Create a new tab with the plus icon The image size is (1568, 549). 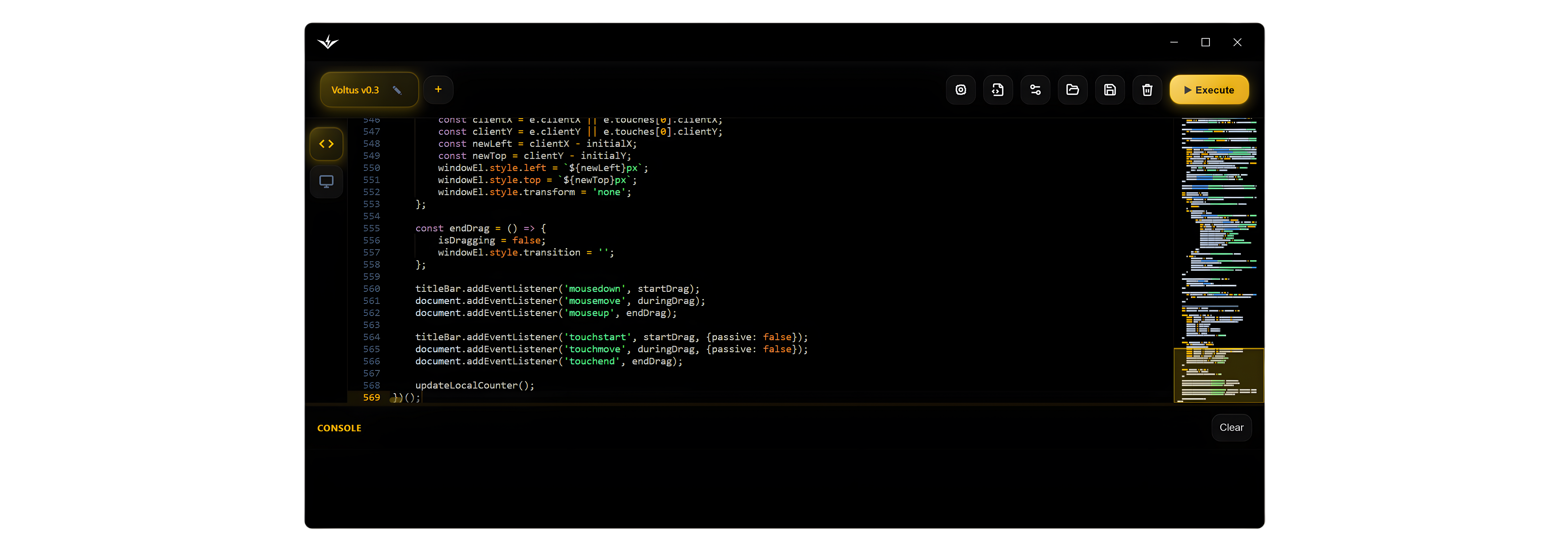pyautogui.click(x=438, y=90)
